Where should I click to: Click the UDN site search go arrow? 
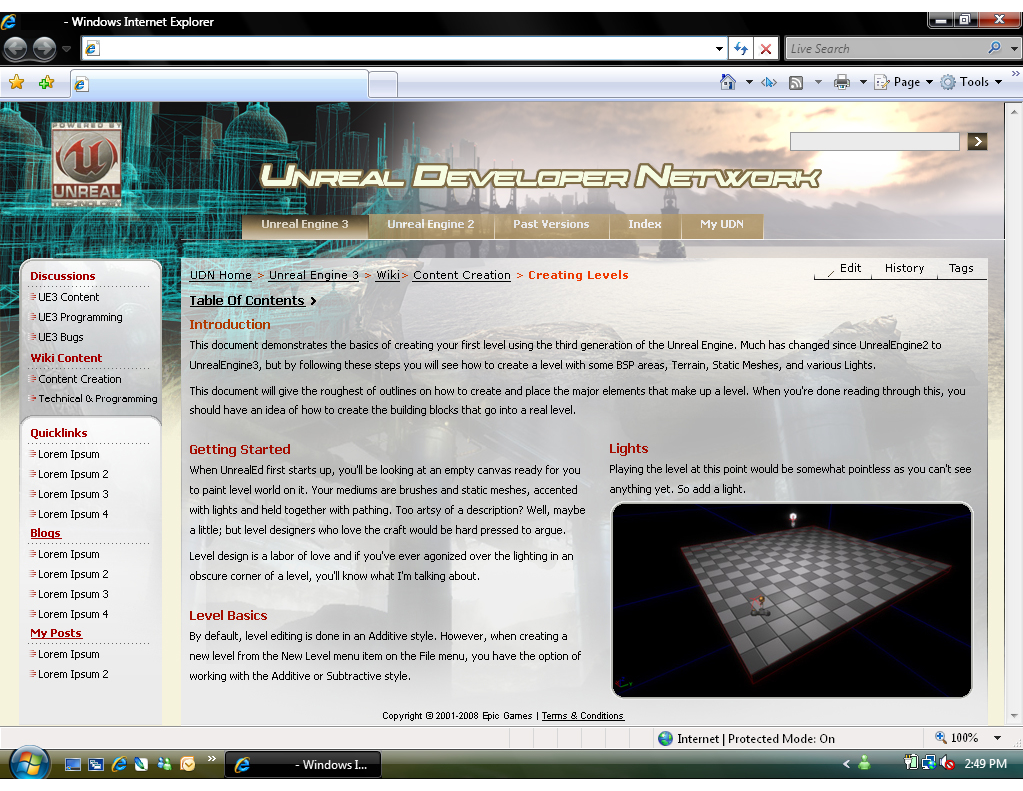977,142
